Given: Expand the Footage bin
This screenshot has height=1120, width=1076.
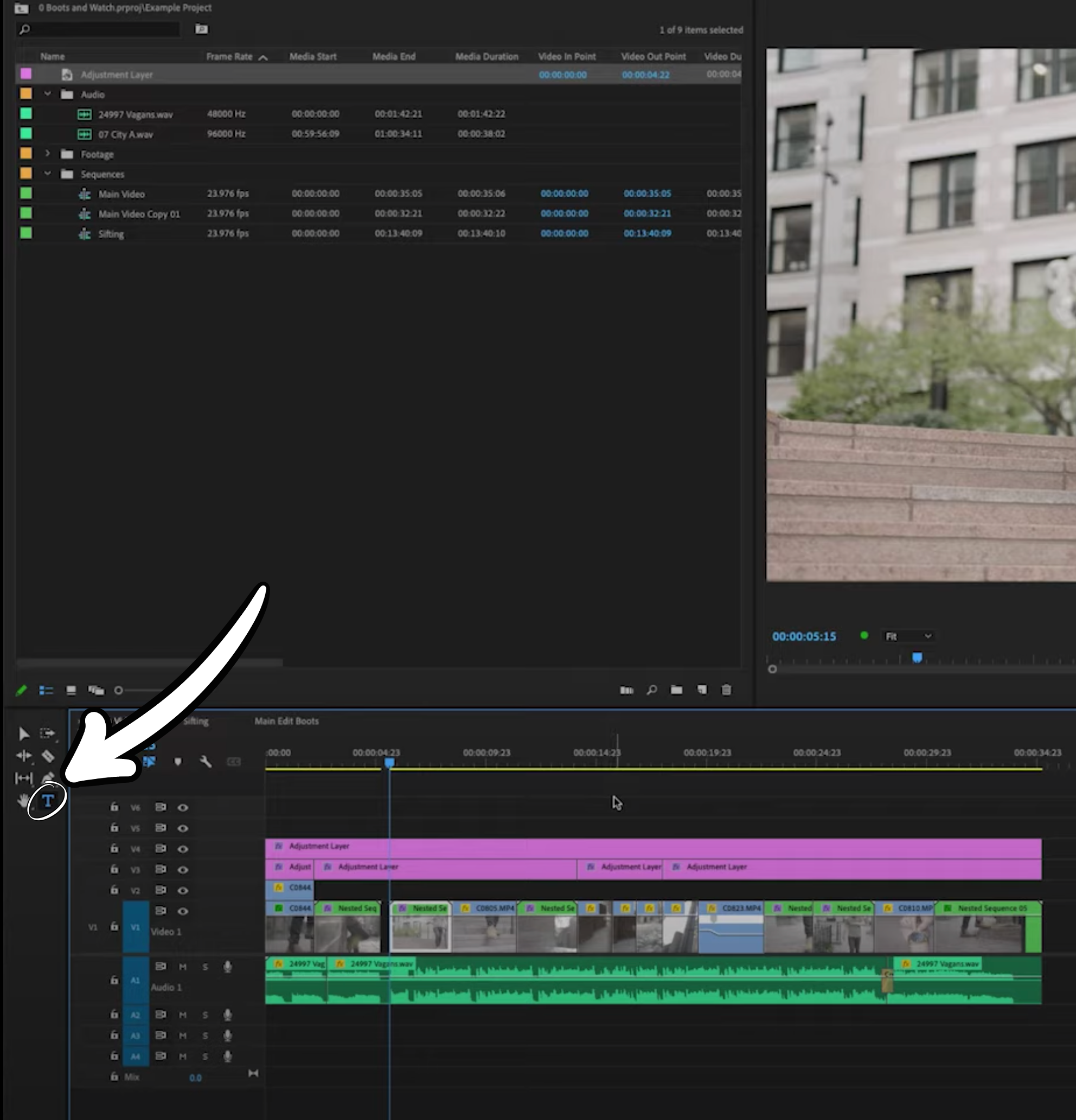Looking at the screenshot, I should [48, 154].
